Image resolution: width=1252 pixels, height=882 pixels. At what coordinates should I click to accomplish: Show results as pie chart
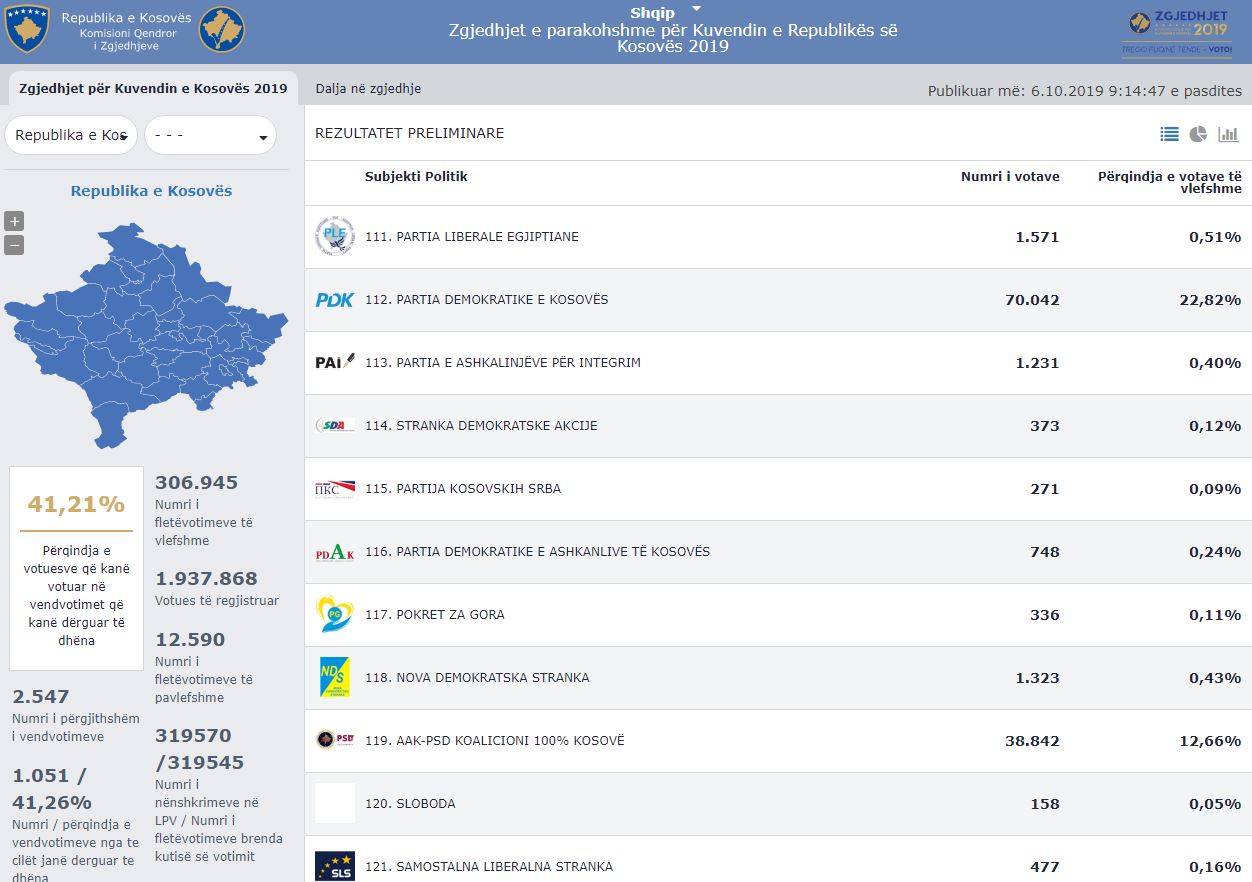click(1198, 134)
